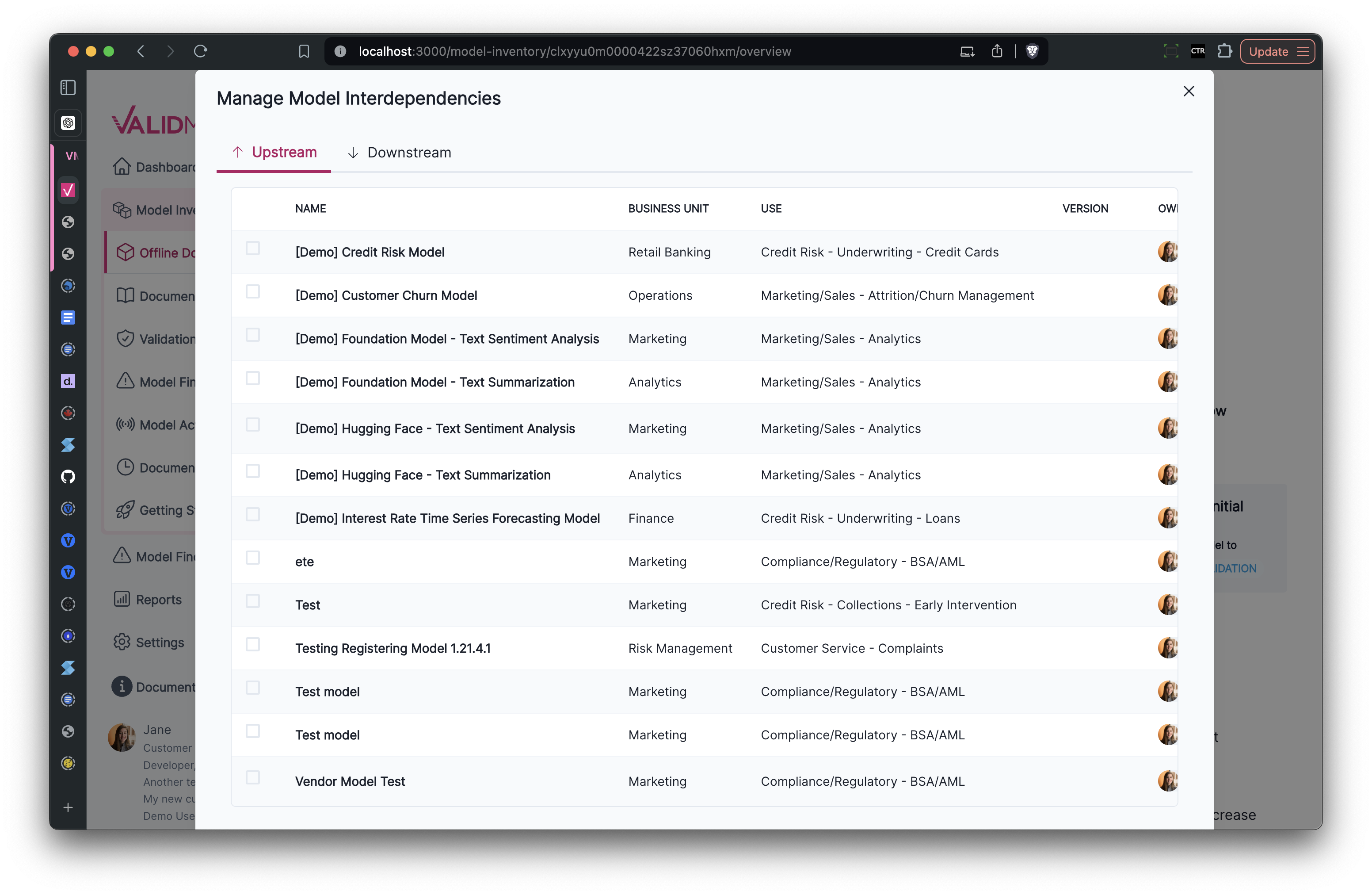Image resolution: width=1372 pixels, height=895 pixels.
Task: Select the ValidMind checkmark icon in sidebar
Action: [68, 190]
